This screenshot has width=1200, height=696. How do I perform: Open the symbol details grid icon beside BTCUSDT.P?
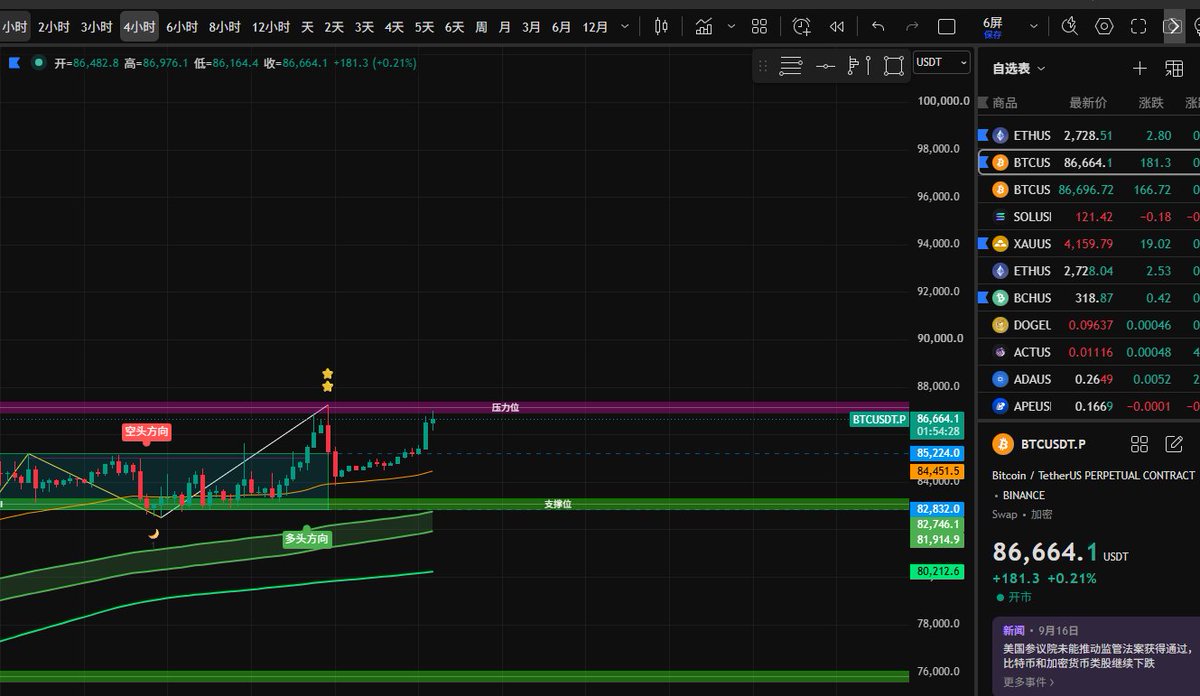1139,444
